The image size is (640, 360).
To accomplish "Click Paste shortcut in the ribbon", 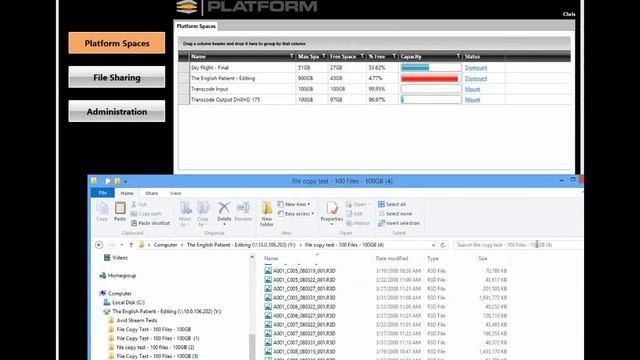I will [x=150, y=223].
